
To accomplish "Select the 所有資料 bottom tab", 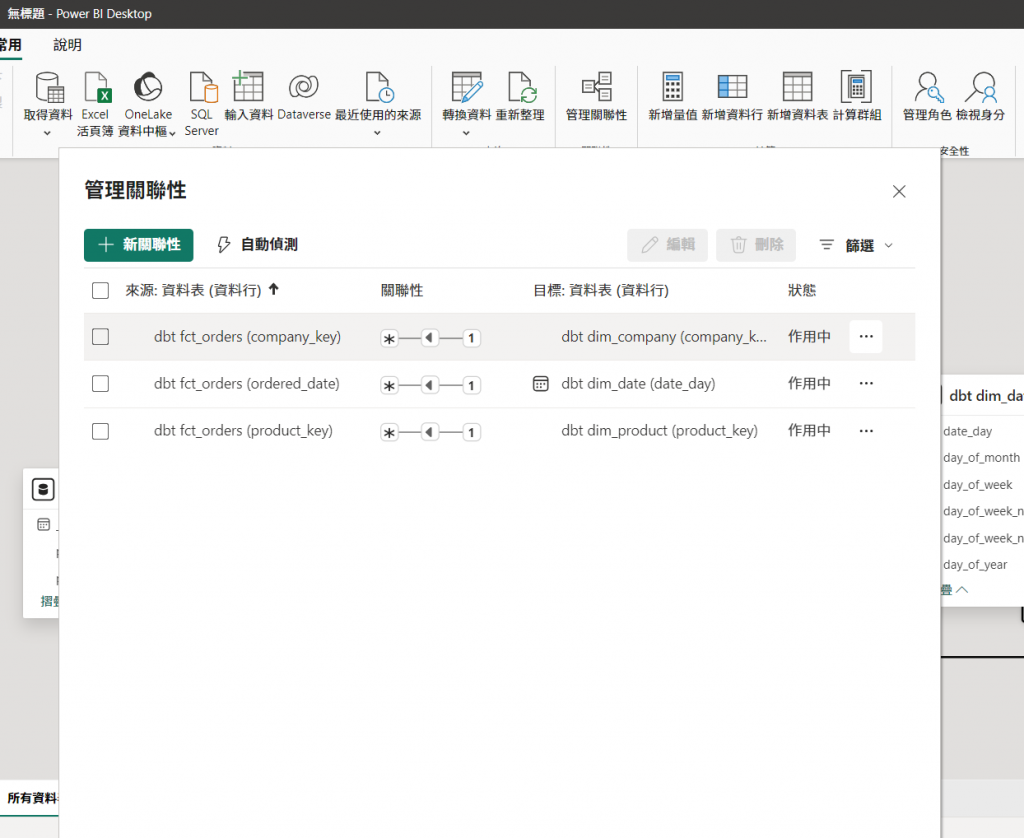I will [x=31, y=798].
